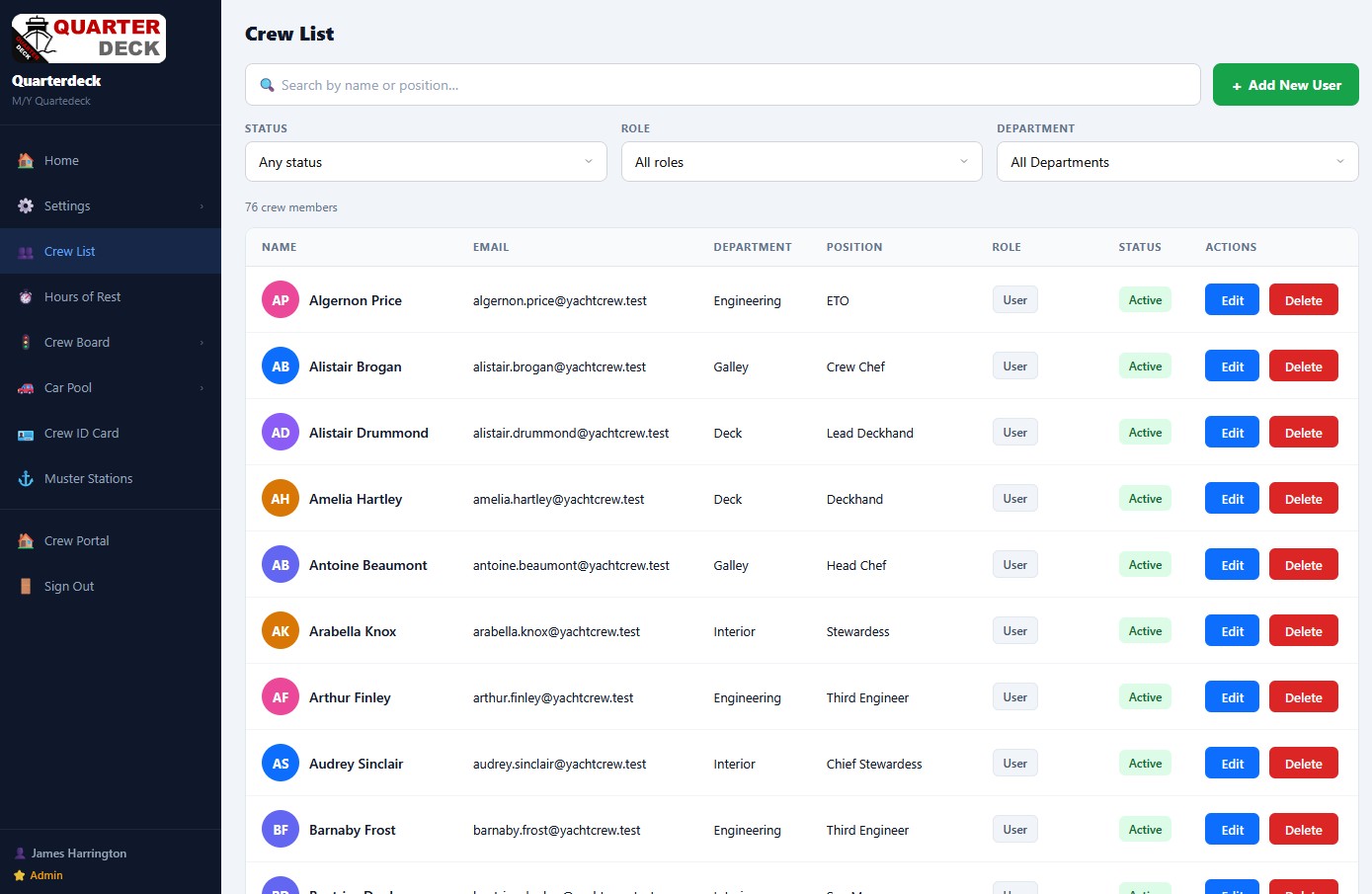
Task: Click the NAME column header
Action: [x=279, y=247]
